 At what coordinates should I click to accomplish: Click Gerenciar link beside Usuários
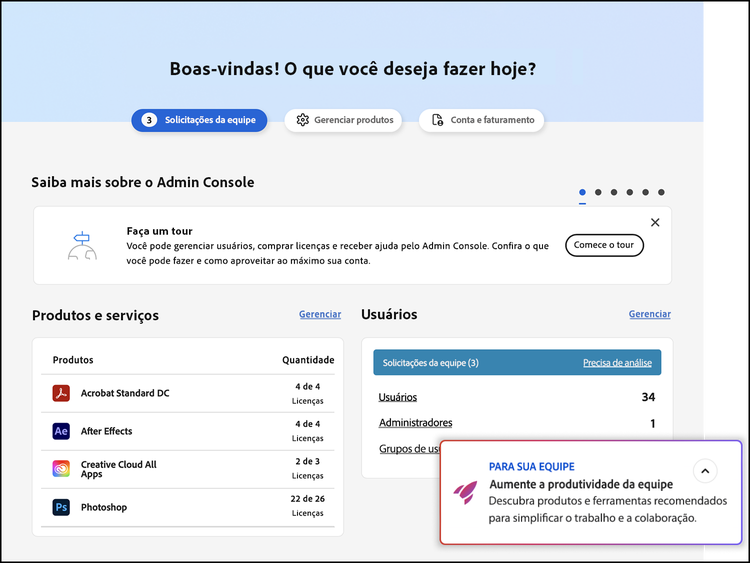pos(650,314)
